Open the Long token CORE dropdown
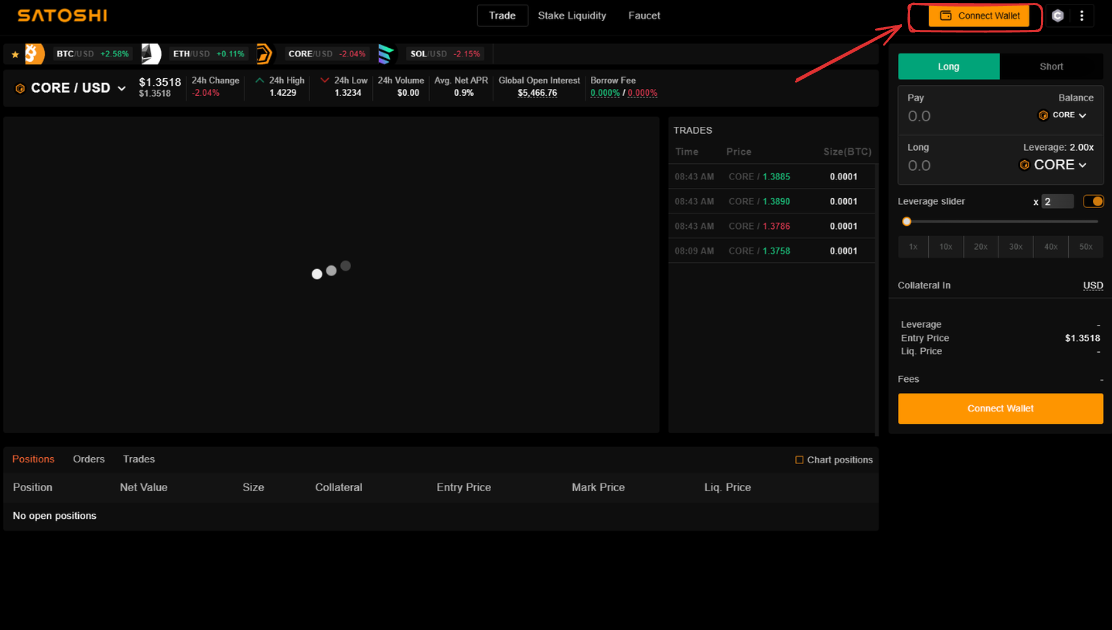This screenshot has height=630, width=1112. tap(1053, 165)
